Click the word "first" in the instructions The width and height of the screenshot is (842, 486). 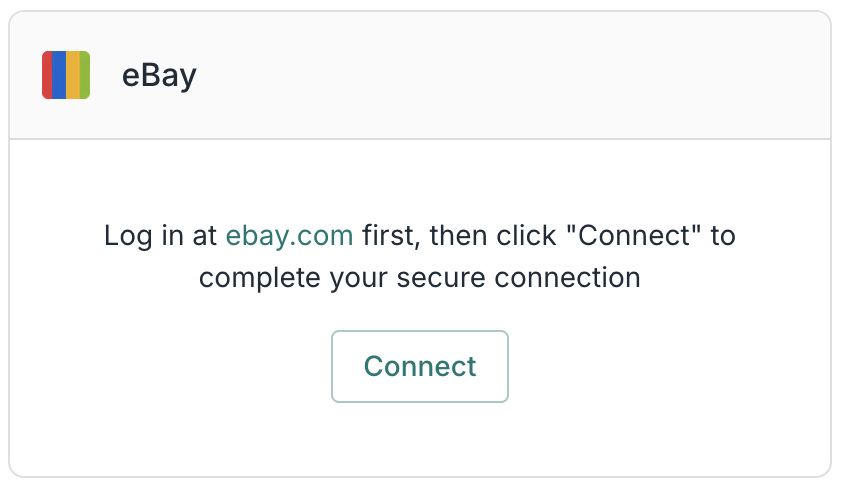coord(390,236)
